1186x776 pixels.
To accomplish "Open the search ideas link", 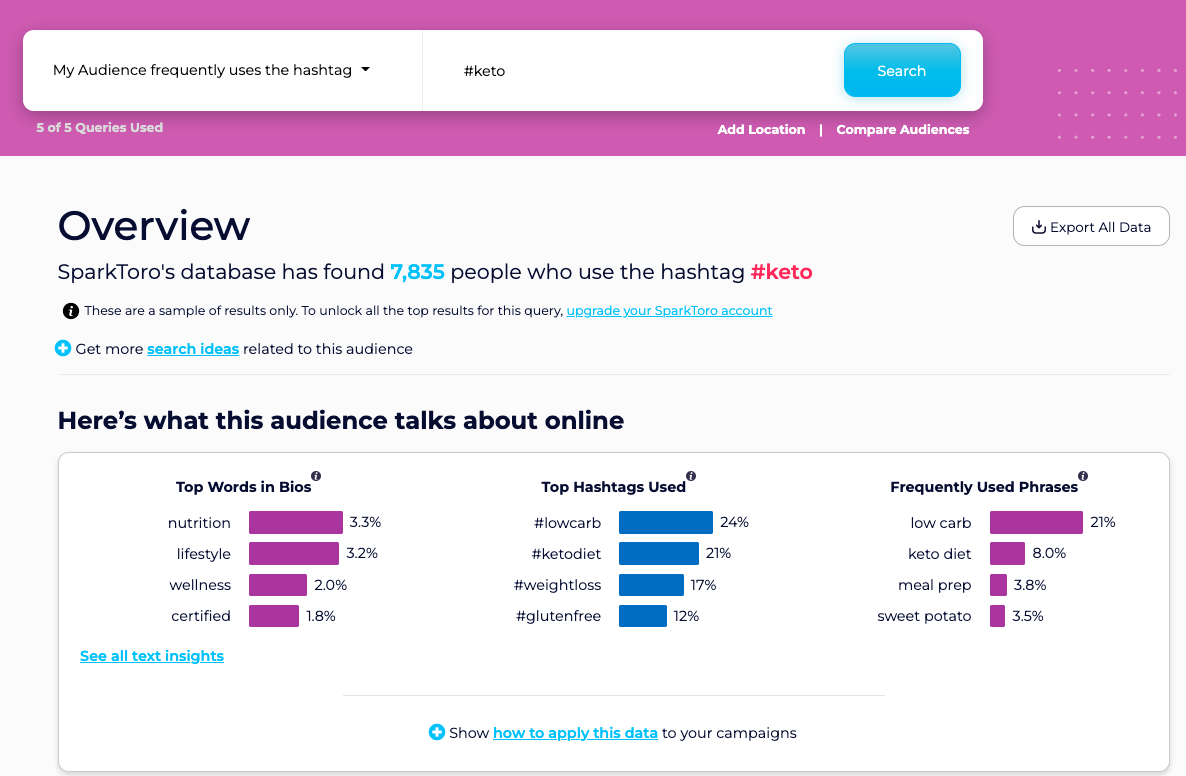I will (193, 349).
